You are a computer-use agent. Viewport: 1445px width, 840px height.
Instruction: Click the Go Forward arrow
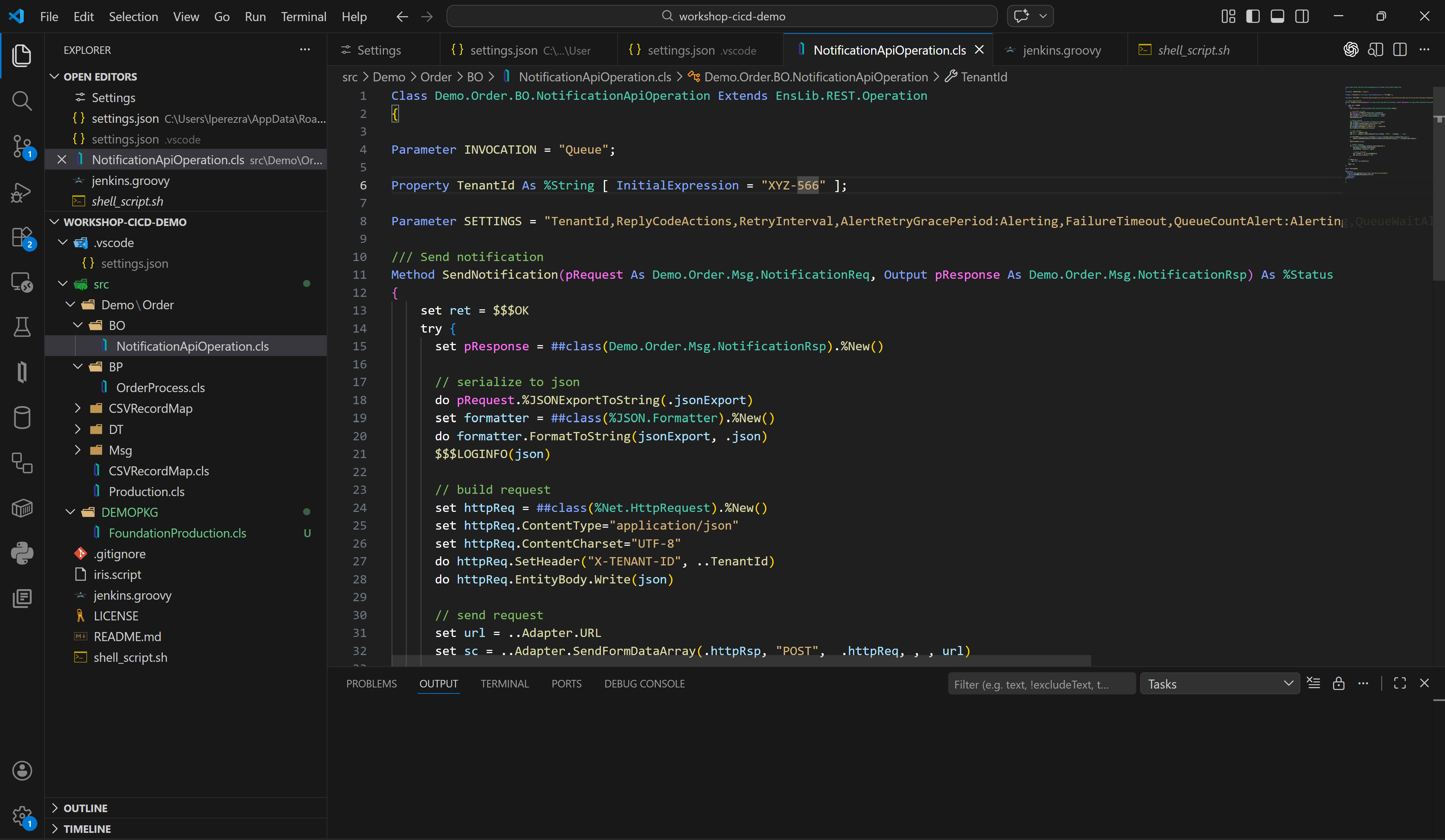click(x=427, y=17)
